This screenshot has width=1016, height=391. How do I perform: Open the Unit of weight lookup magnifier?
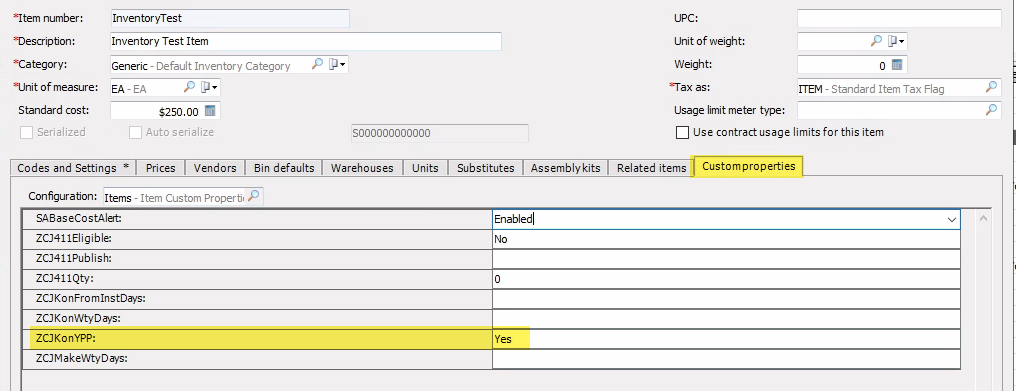point(876,41)
